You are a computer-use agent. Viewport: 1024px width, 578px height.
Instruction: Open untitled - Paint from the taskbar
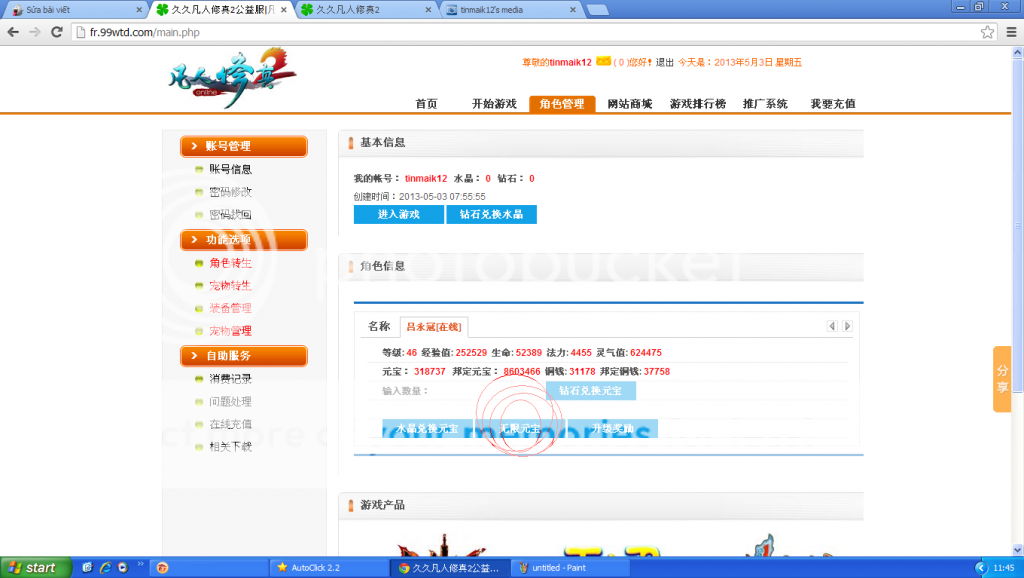pyautogui.click(x=571, y=568)
